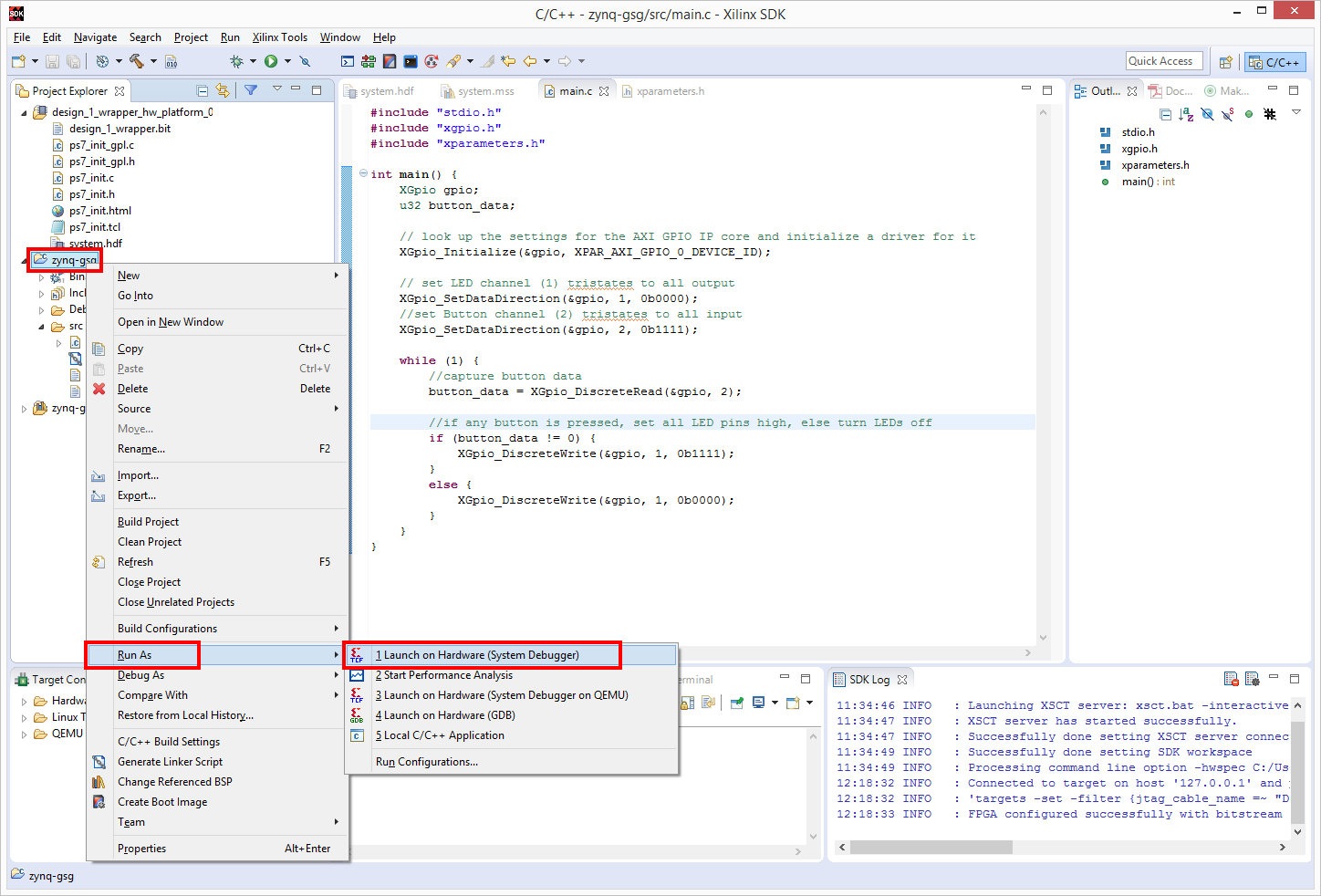Toggle Hide Inactive Elements in Outline

pos(1270,114)
